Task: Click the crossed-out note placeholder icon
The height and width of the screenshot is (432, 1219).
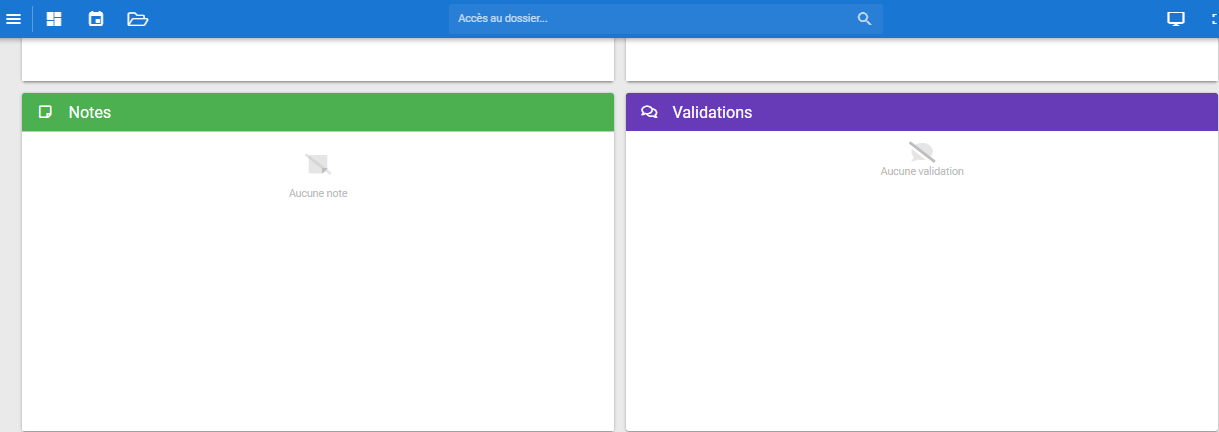Action: pyautogui.click(x=318, y=165)
